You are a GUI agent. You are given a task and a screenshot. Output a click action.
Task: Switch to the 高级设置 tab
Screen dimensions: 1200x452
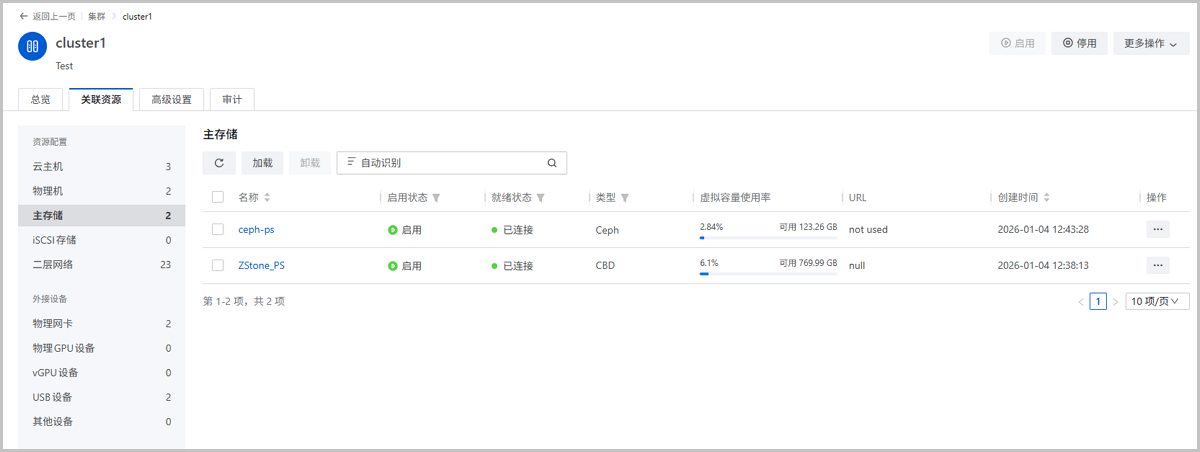point(171,99)
